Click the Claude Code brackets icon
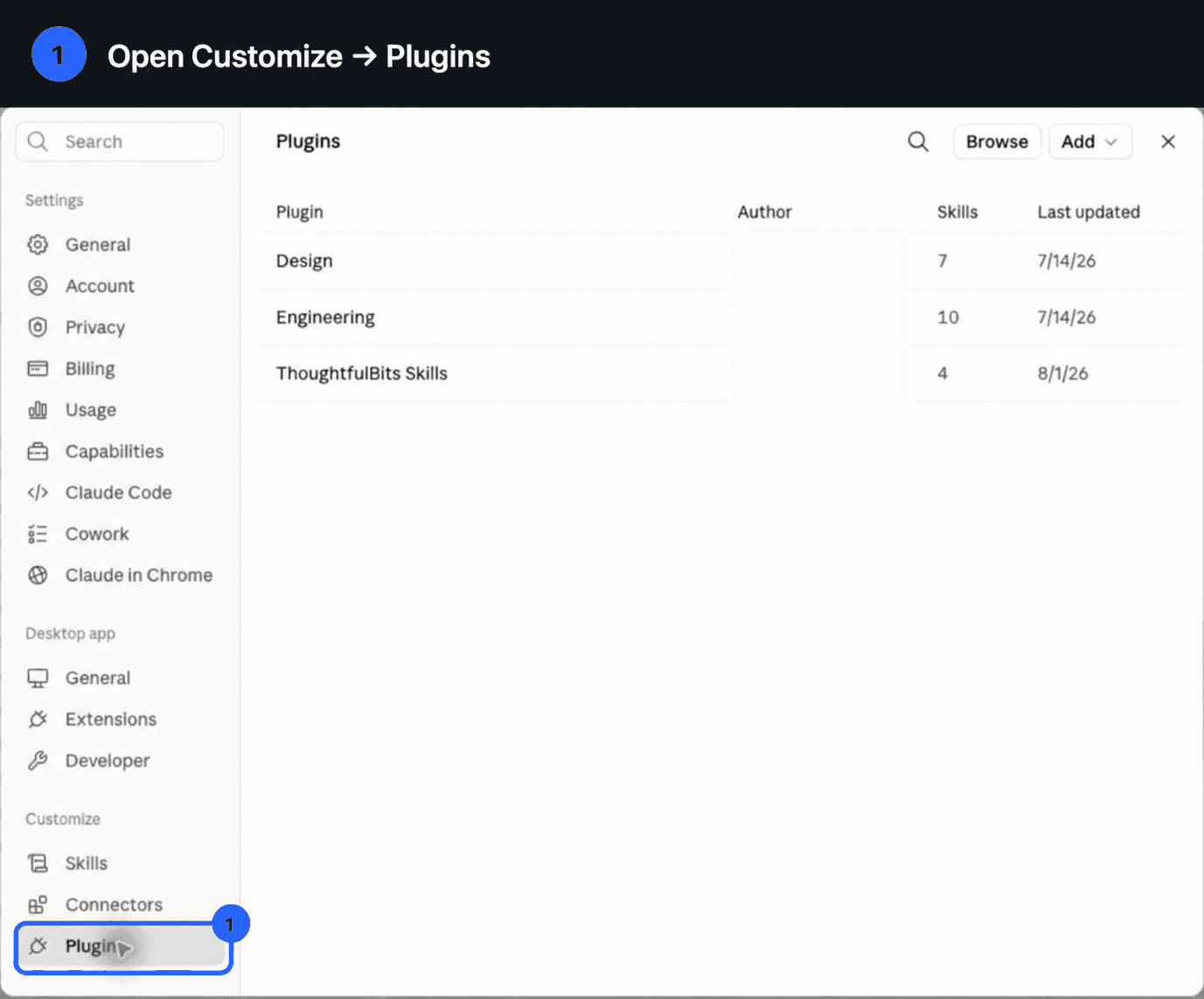 point(38,493)
